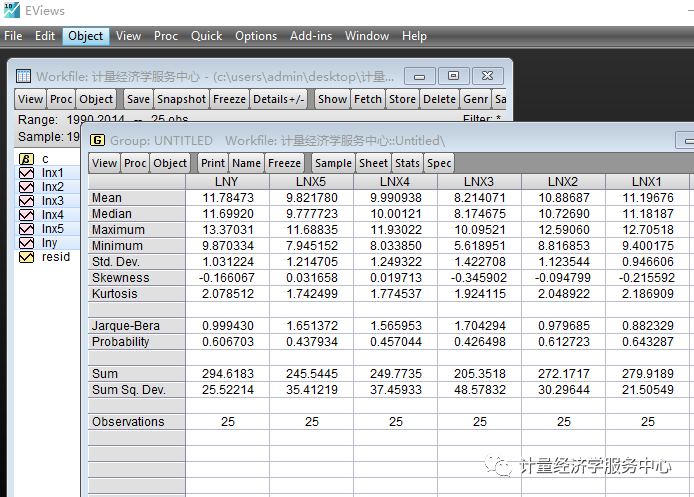Image resolution: width=694 pixels, height=497 pixels.
Task: Select the lnx1 series icon
Action: click(x=27, y=173)
